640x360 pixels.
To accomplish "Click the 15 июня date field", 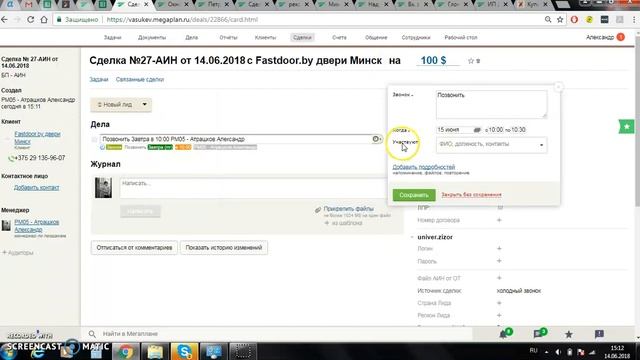I will point(454,130).
